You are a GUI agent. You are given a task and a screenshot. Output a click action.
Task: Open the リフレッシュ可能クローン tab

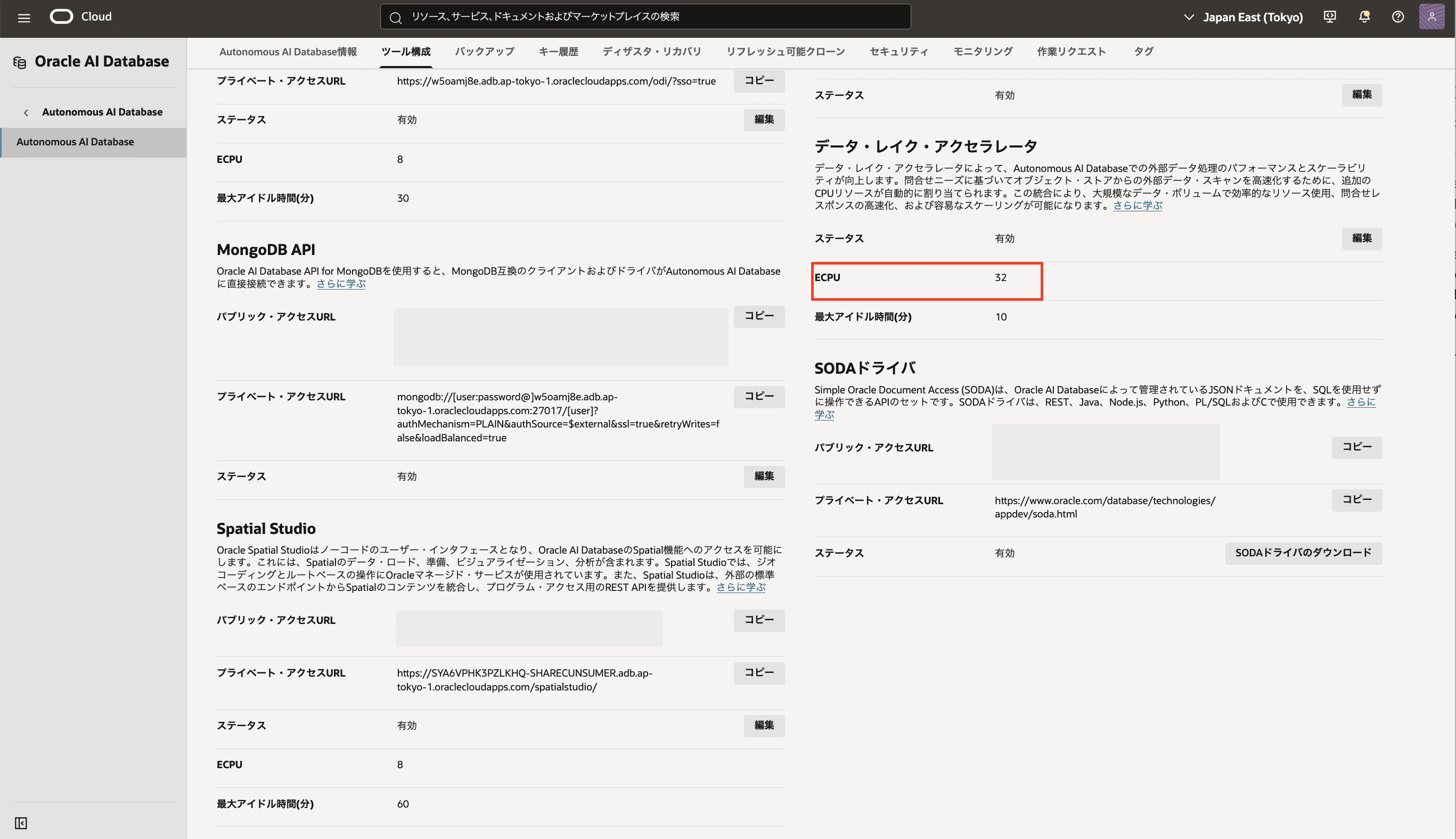pos(785,52)
